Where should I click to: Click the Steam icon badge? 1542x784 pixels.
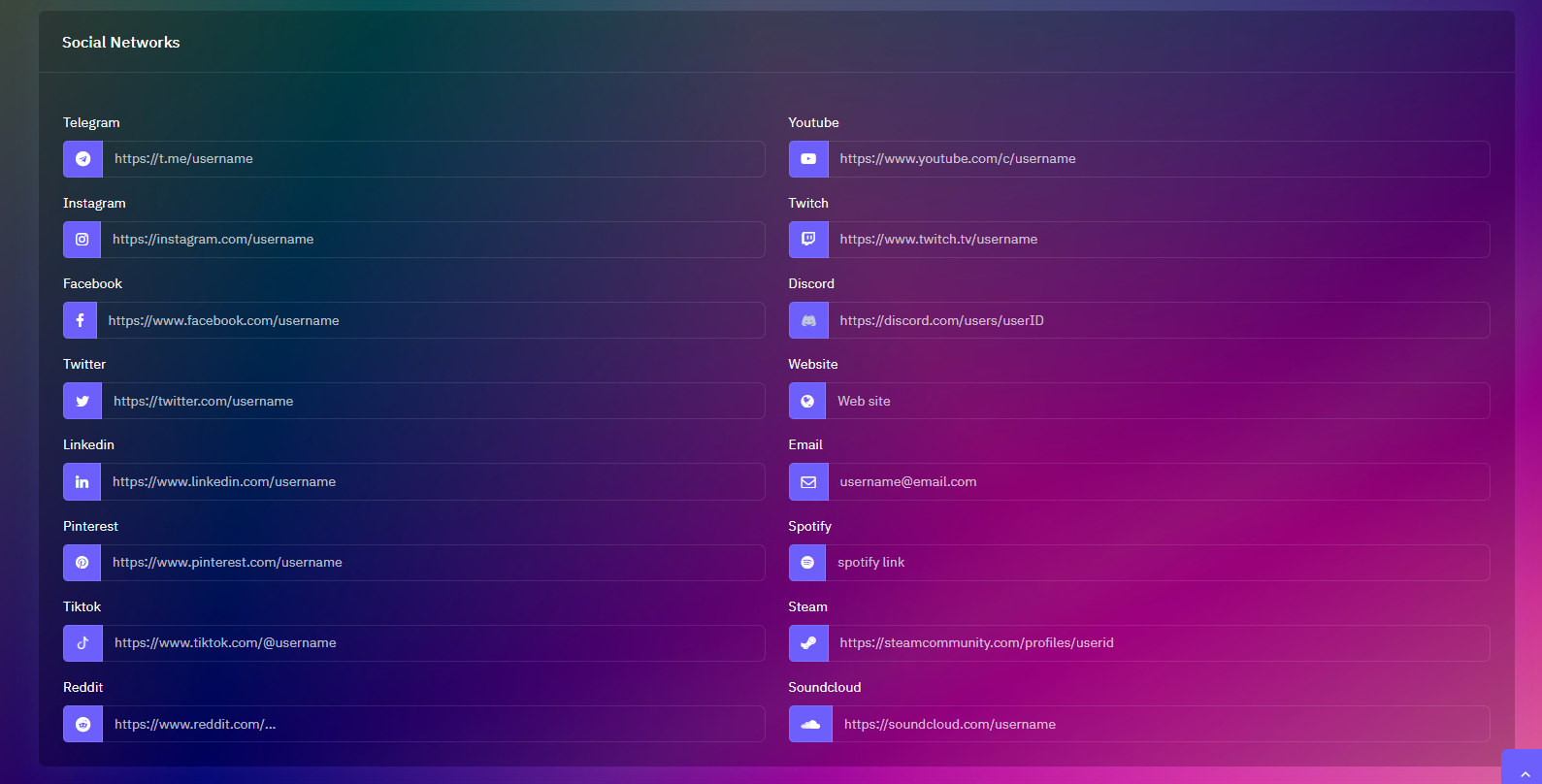click(808, 643)
